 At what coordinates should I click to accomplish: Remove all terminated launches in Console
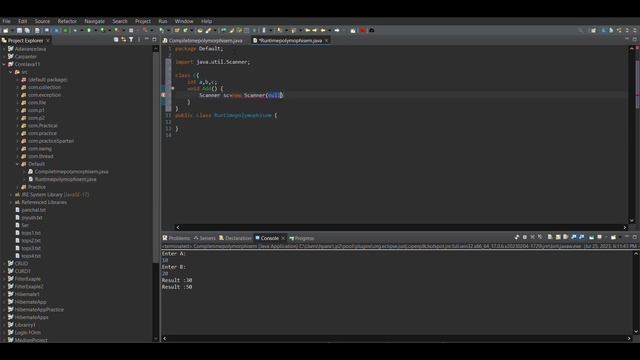(540, 237)
